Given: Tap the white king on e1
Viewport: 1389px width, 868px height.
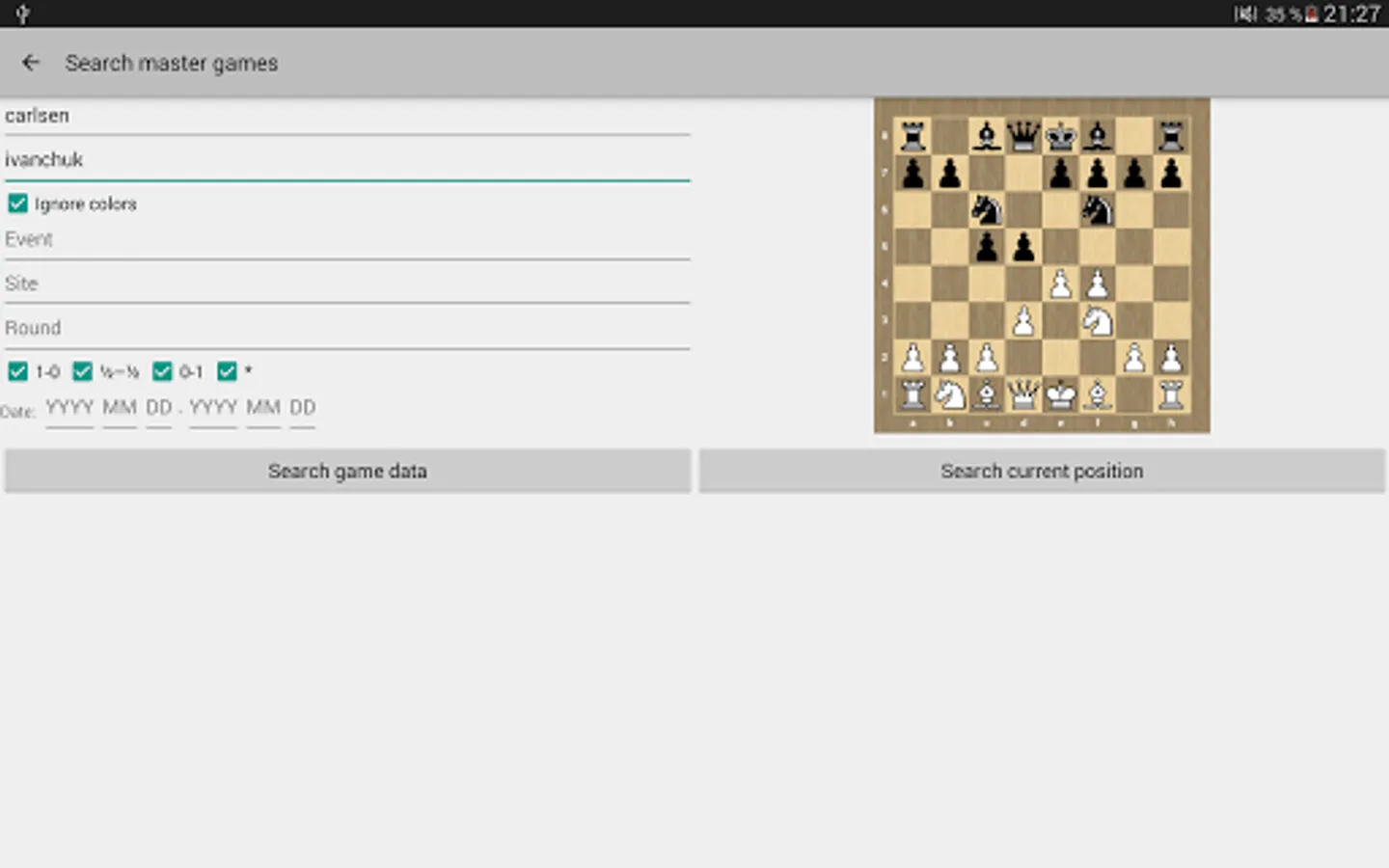Looking at the screenshot, I should 1060,394.
